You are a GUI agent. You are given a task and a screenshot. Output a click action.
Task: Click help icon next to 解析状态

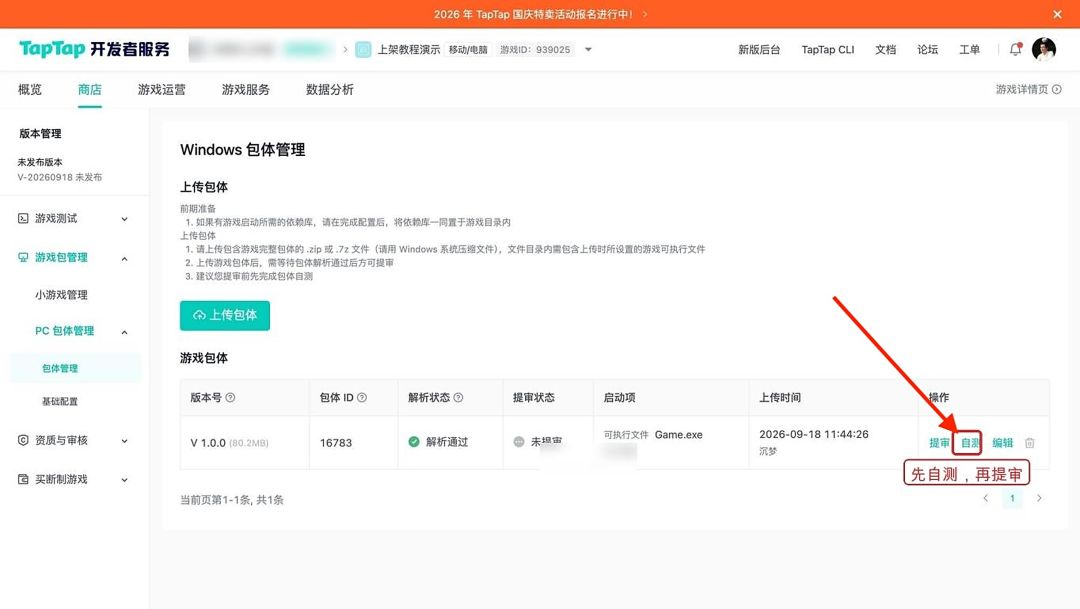click(x=459, y=398)
